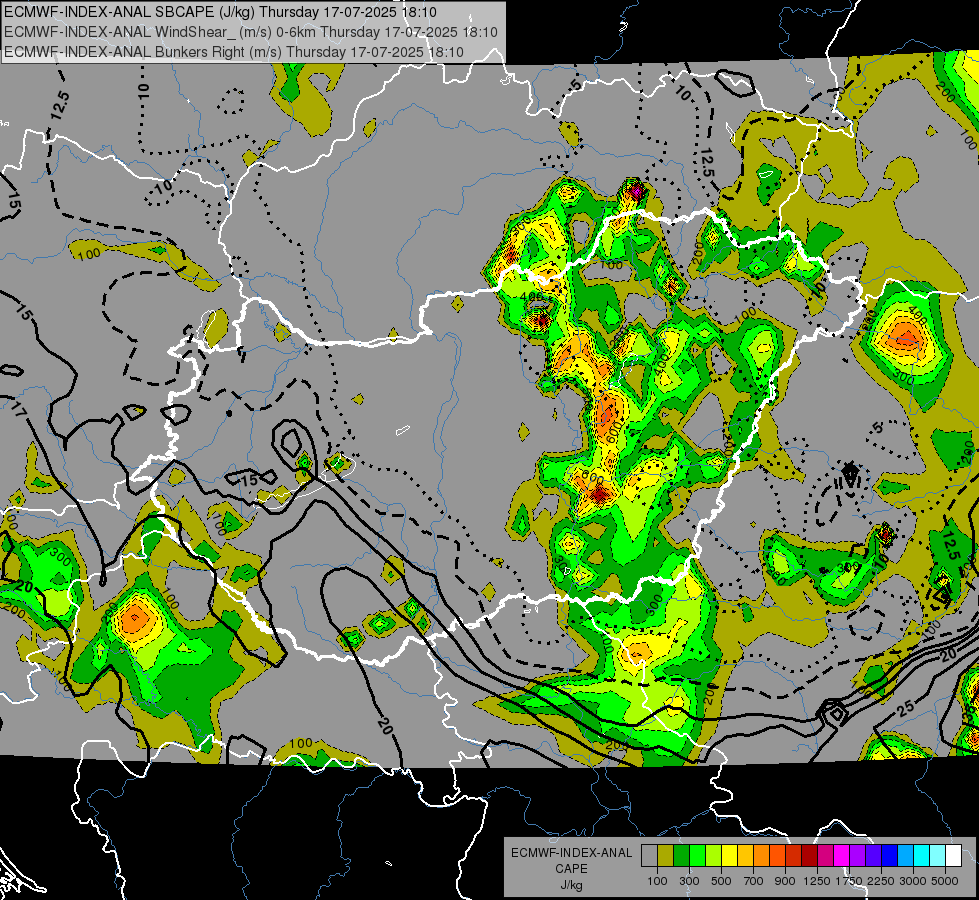Screen dimensions: 979x900
Task: Click the 1250 tick label in legend
Action: coord(817,881)
